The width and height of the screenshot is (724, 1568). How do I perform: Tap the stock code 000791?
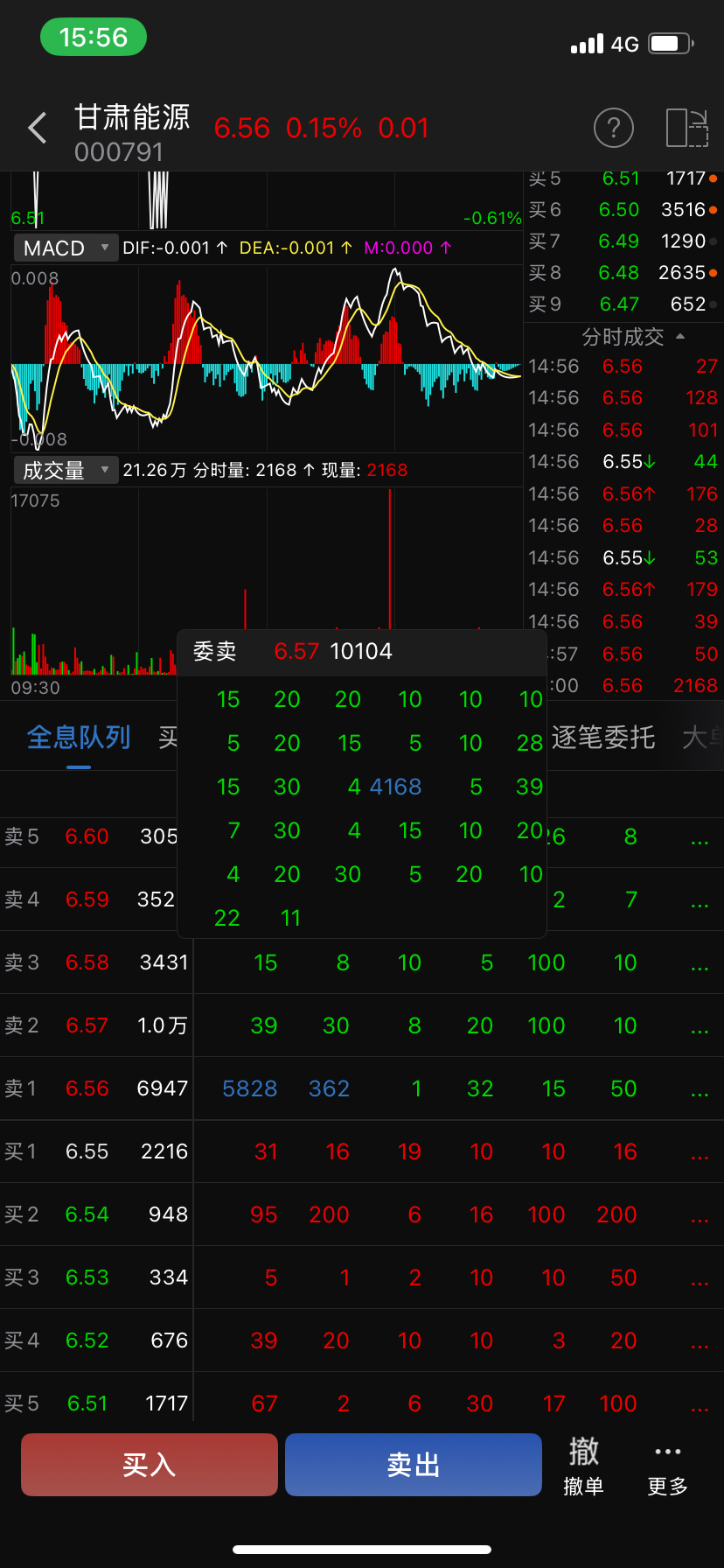pos(119,152)
